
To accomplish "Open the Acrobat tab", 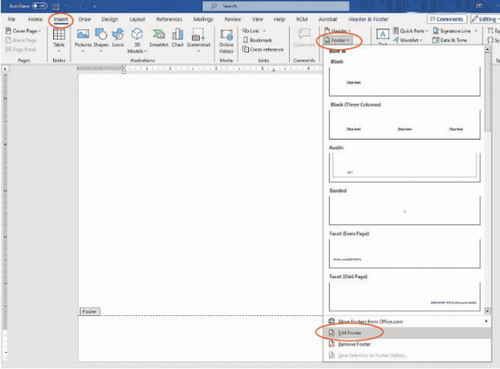I will [x=328, y=19].
